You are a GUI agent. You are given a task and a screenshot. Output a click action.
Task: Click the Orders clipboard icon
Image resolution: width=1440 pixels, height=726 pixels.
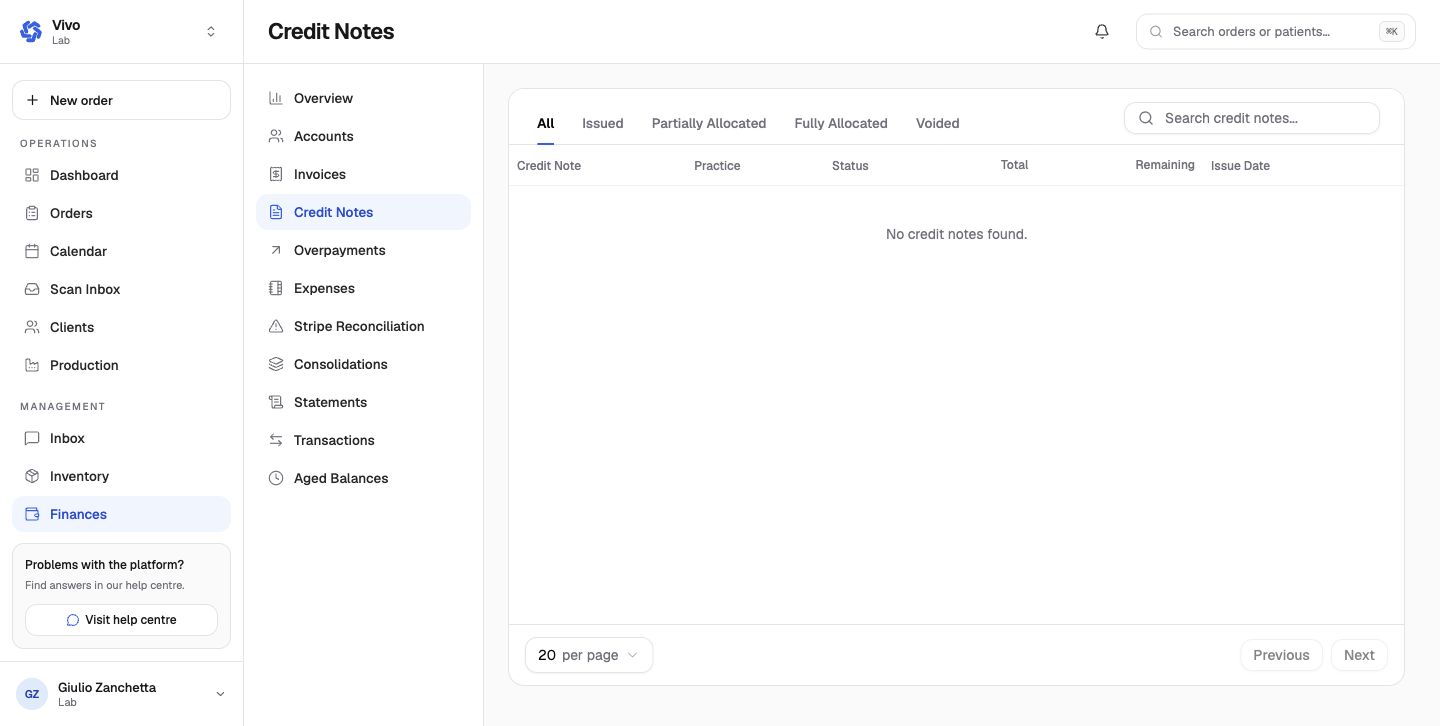click(x=32, y=213)
